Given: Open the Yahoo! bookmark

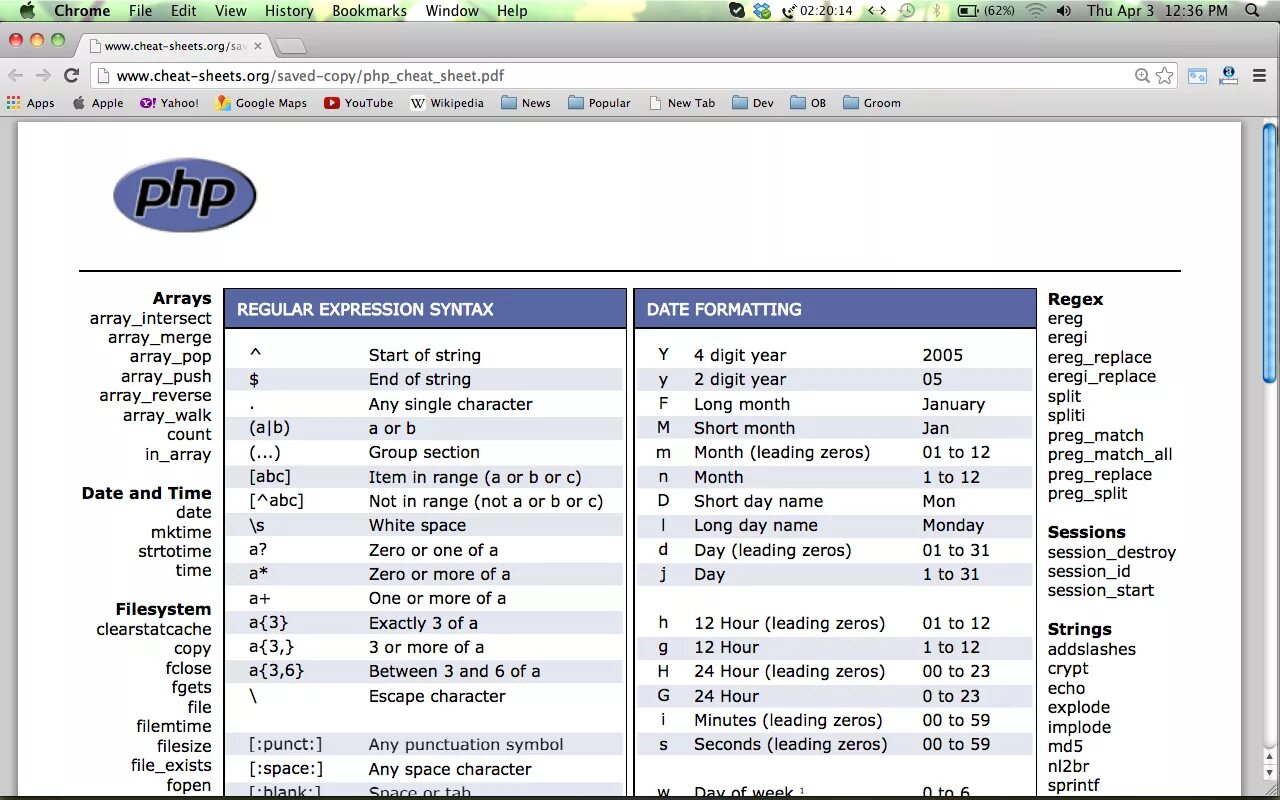Looking at the screenshot, I should pyautogui.click(x=169, y=103).
